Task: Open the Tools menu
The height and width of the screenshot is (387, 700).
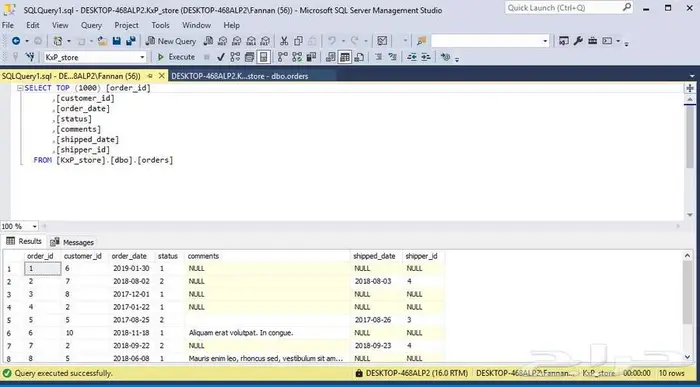Action: [x=160, y=25]
